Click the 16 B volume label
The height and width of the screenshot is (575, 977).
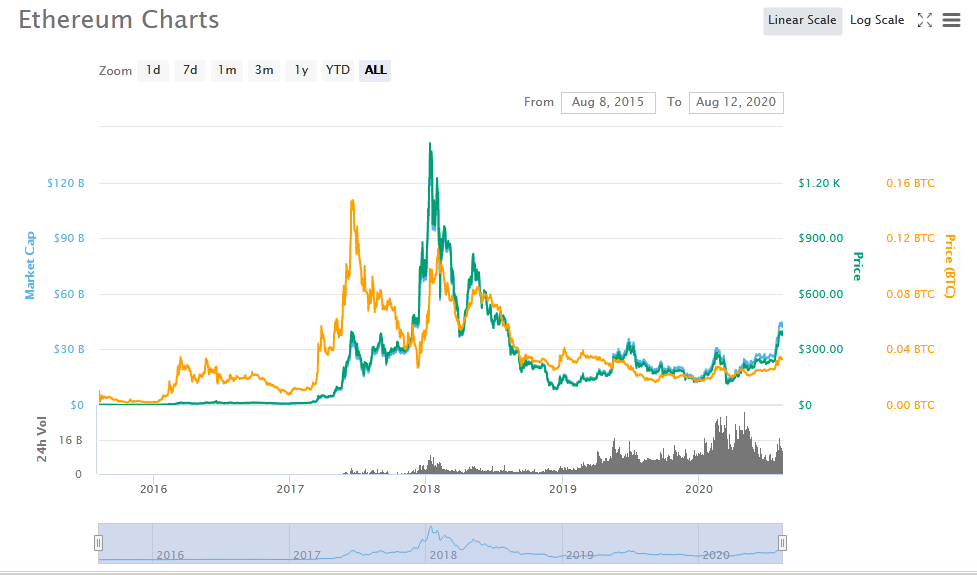pyautogui.click(x=70, y=440)
